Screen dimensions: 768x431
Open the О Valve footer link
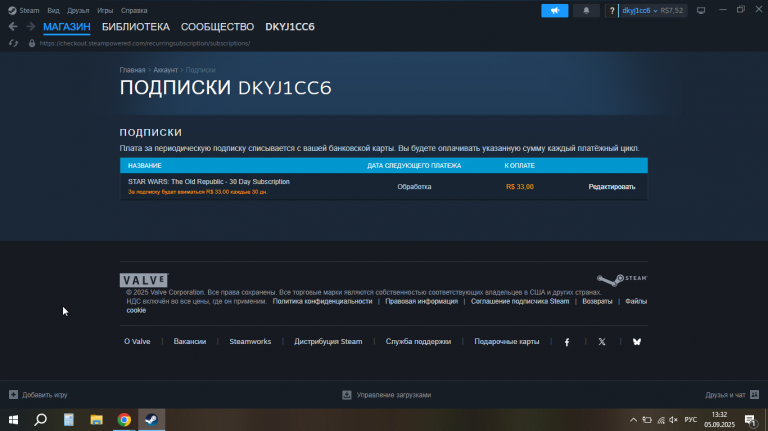137,341
